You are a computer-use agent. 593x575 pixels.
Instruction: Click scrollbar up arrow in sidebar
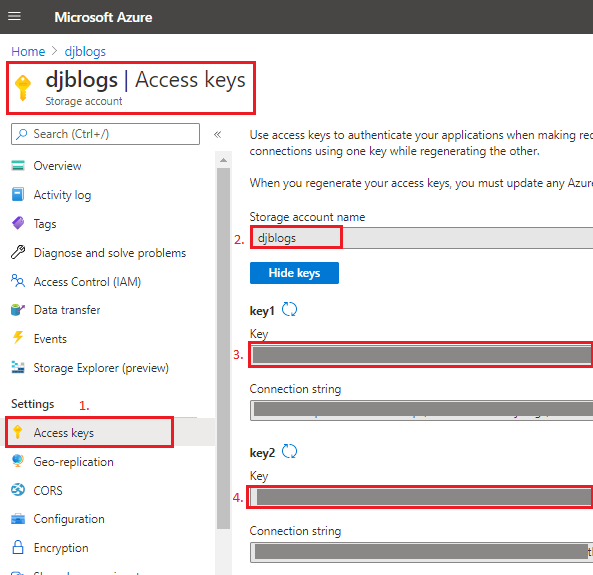tap(224, 160)
